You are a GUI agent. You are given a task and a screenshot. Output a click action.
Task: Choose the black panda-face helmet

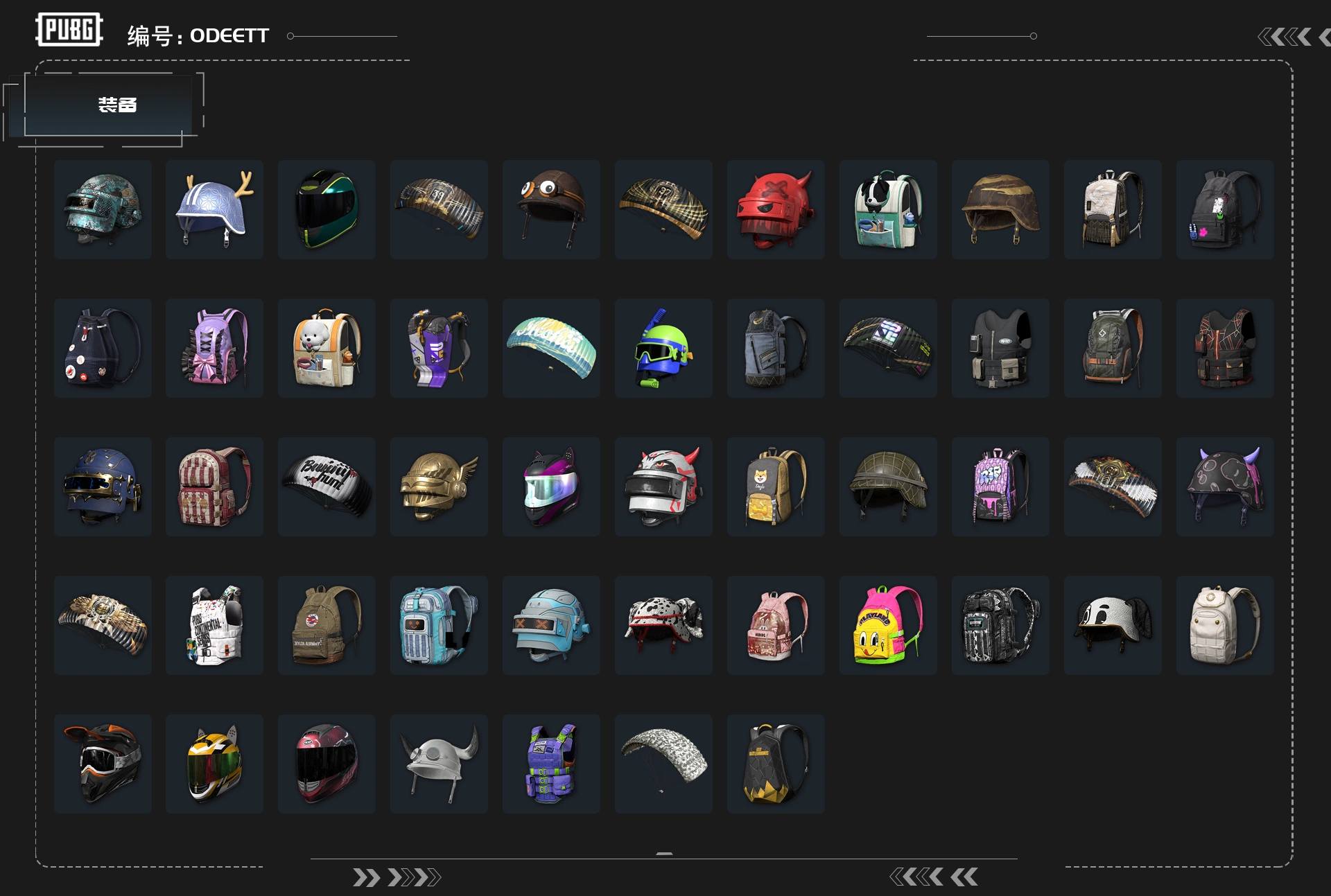[1113, 625]
